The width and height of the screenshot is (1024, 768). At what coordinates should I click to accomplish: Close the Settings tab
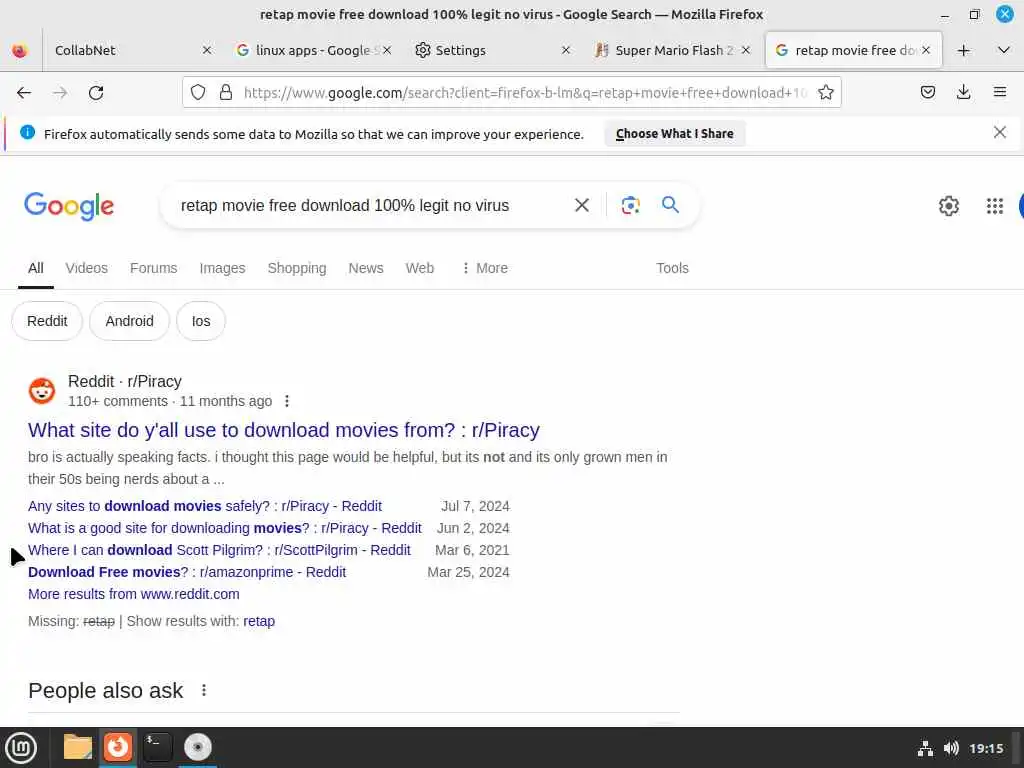566,50
